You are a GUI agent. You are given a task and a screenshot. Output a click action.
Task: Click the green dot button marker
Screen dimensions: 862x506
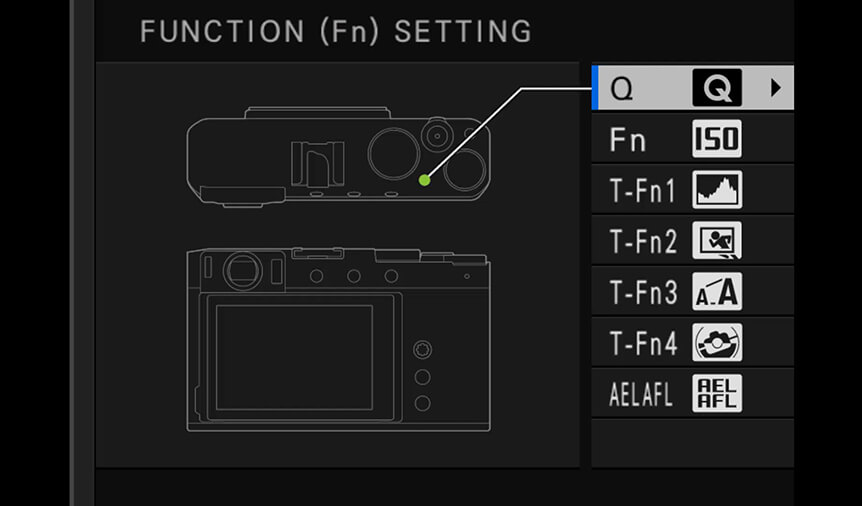tap(424, 180)
